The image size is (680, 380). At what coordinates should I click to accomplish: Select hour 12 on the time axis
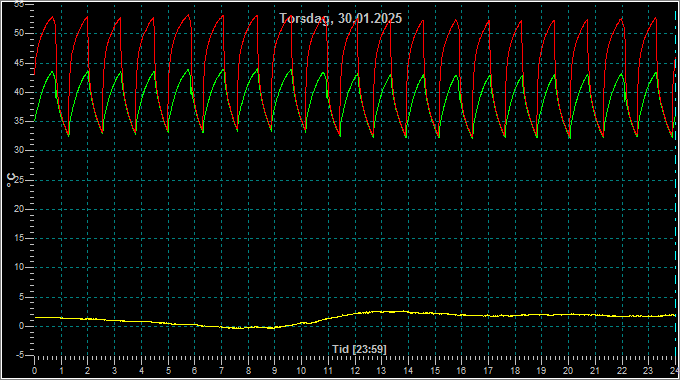(355, 371)
